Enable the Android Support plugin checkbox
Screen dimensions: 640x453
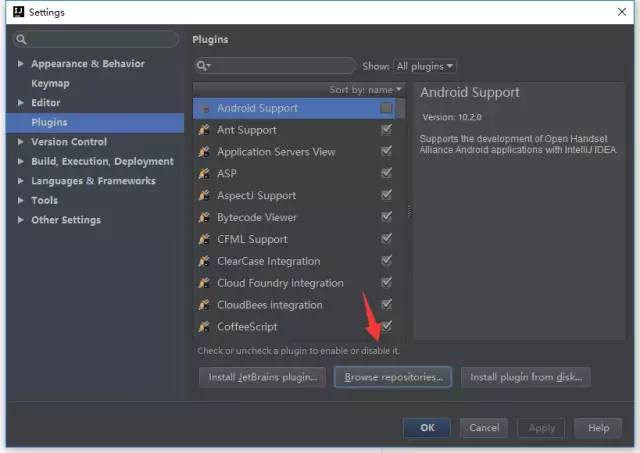click(386, 108)
